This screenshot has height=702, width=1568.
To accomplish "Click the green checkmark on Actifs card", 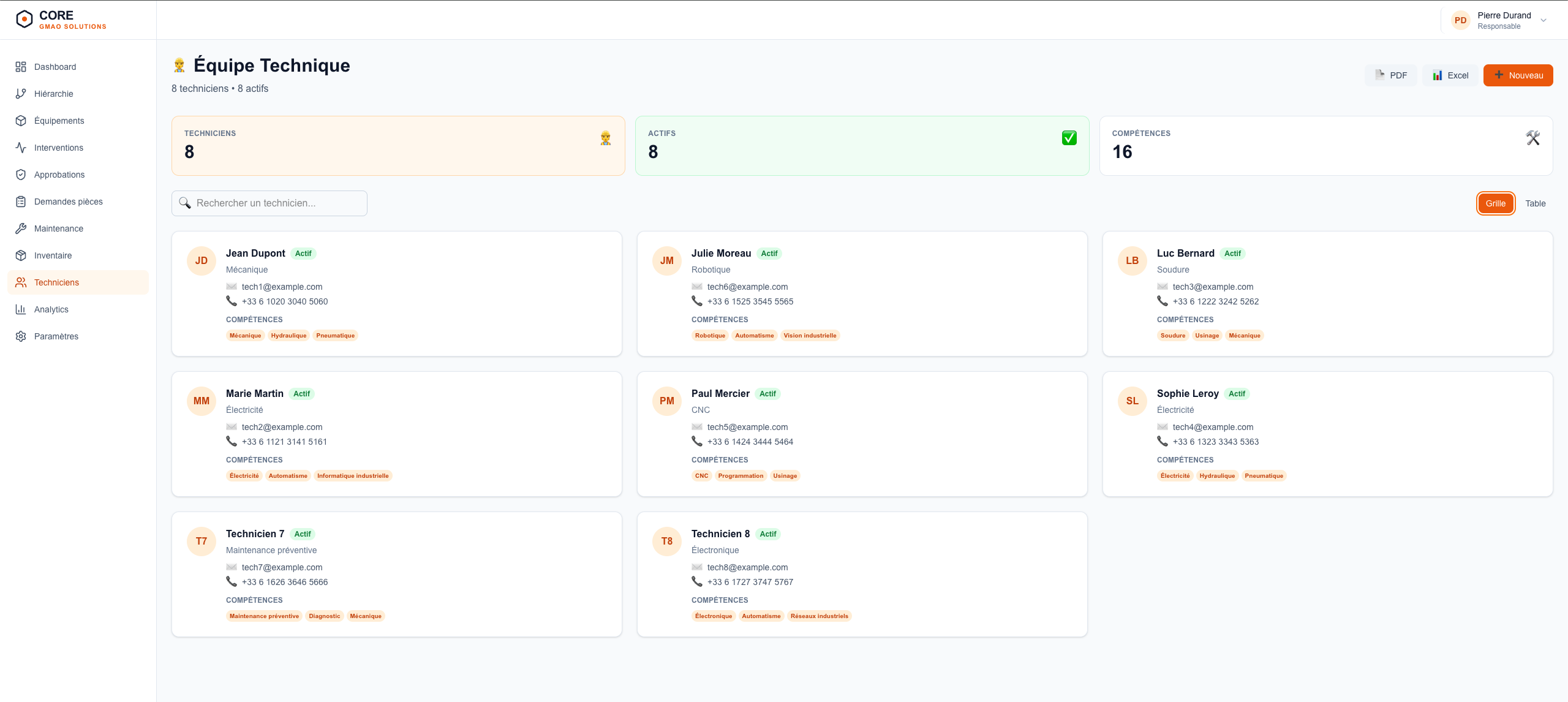I will pos(1069,138).
